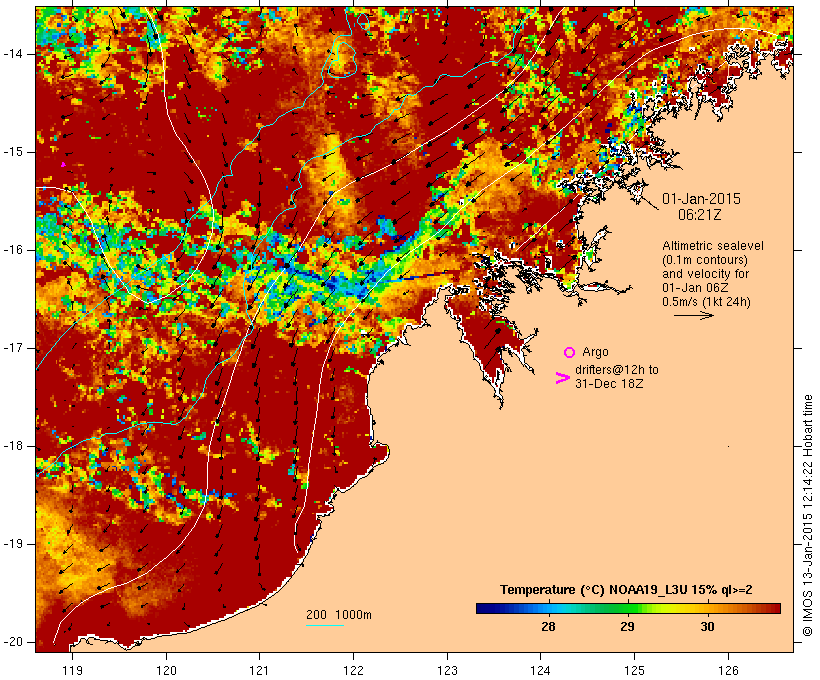Screen dimensions: 820x680
Task: Click the longitude label 123
Action: [x=447, y=670]
